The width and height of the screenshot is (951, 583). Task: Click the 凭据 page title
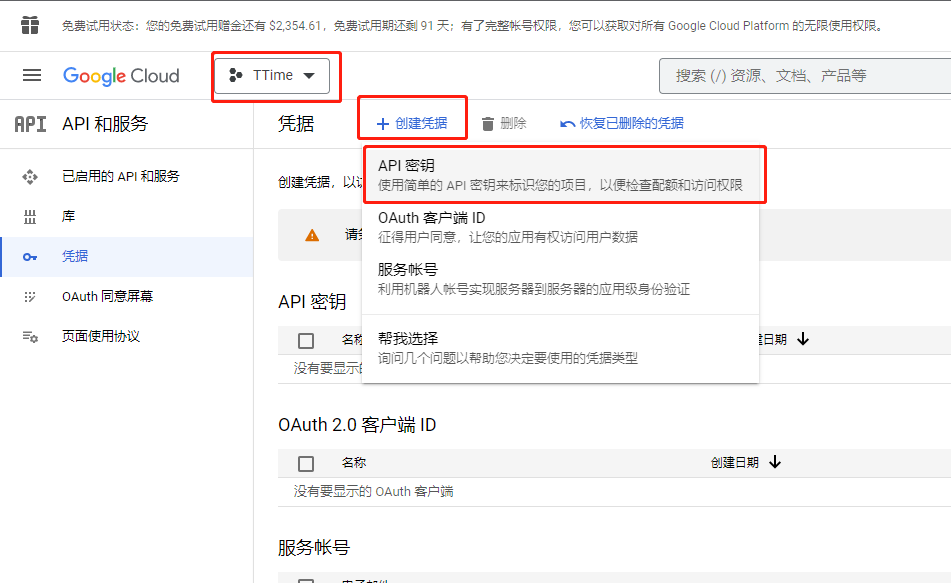coord(296,124)
